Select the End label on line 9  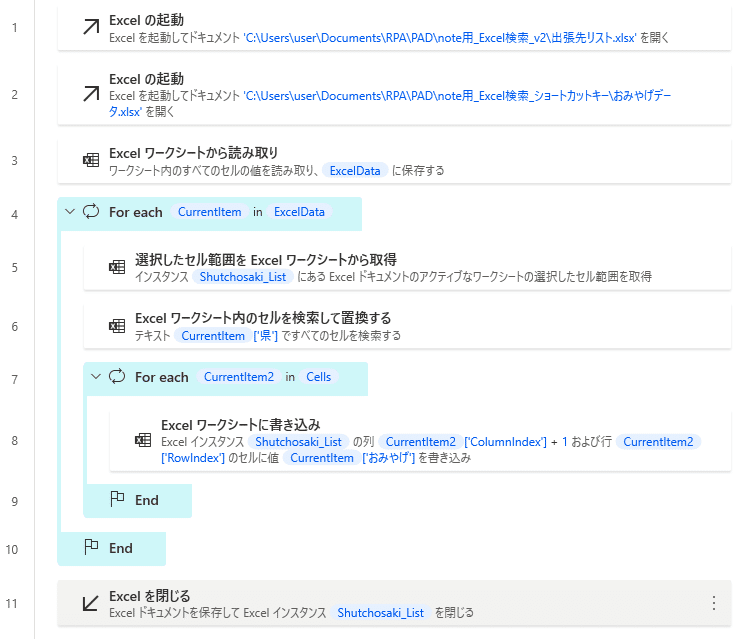(x=147, y=500)
